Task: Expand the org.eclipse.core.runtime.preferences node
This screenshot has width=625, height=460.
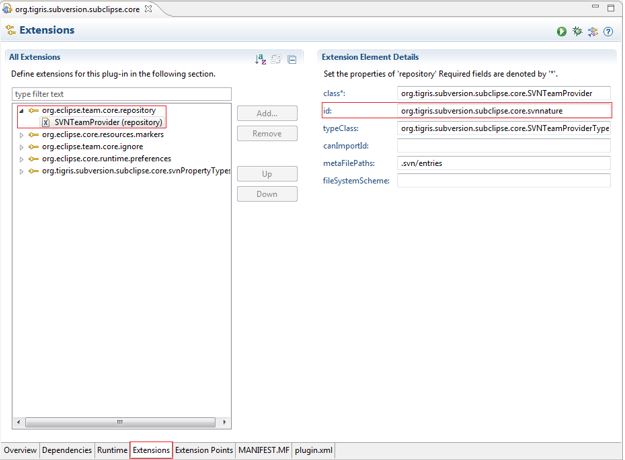Action: (x=22, y=158)
